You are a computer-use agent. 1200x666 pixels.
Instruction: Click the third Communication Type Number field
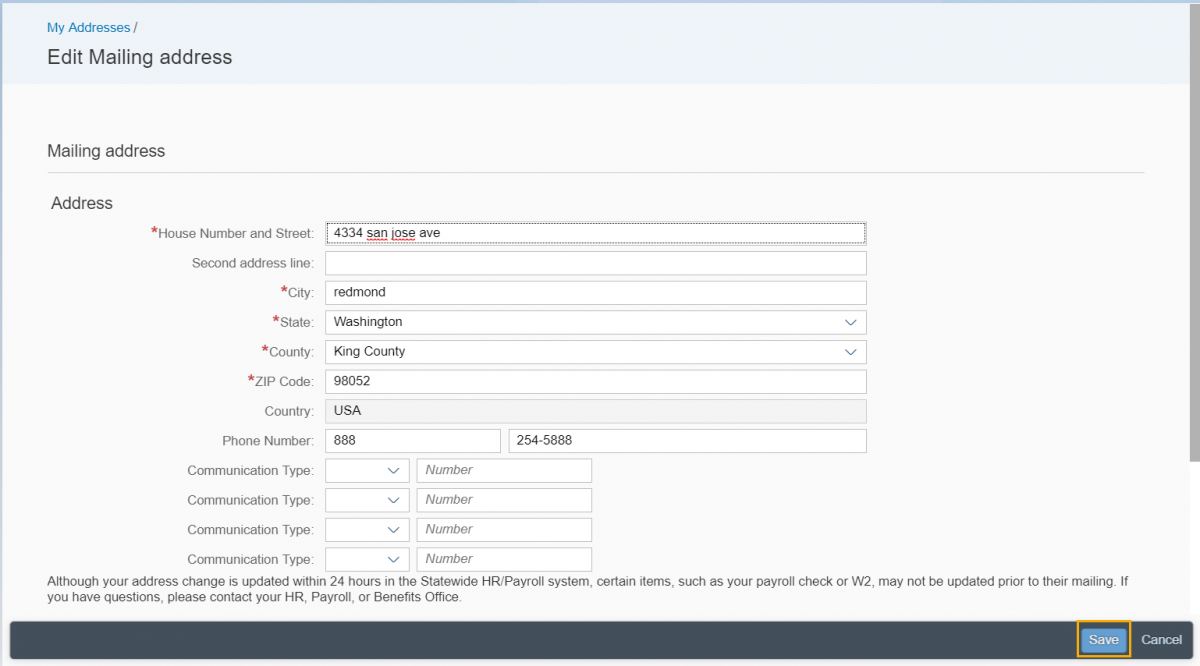point(504,530)
